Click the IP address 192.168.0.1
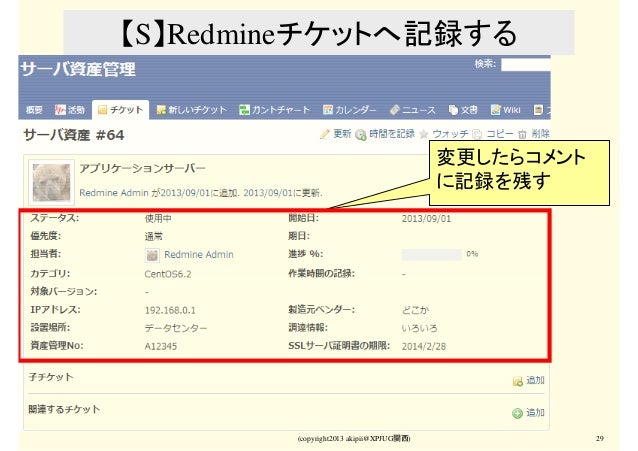638x451 pixels. (170, 310)
